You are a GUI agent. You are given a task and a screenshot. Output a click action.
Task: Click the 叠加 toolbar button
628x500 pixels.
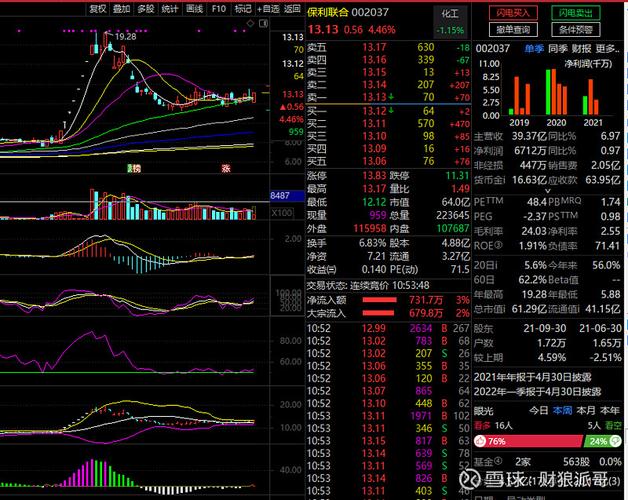(x=121, y=9)
